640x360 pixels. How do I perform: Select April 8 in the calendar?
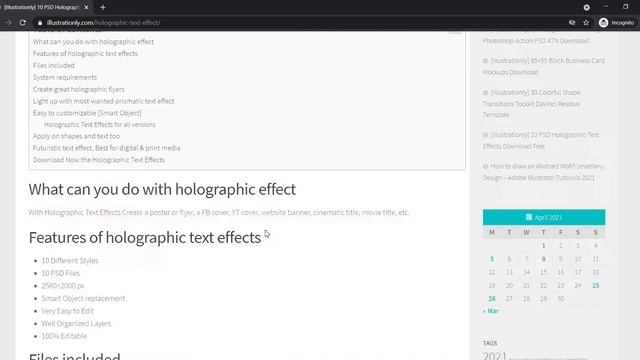coord(543,259)
